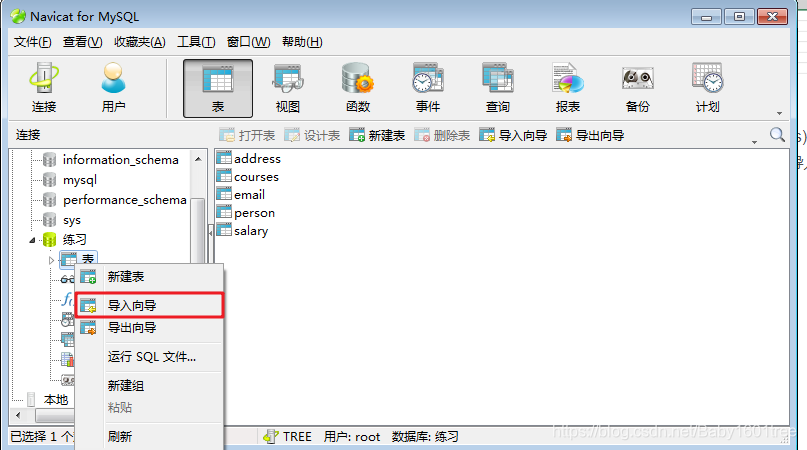Open the 连接 connection toolbar button
Screen dimensions: 807x450
click(44, 88)
